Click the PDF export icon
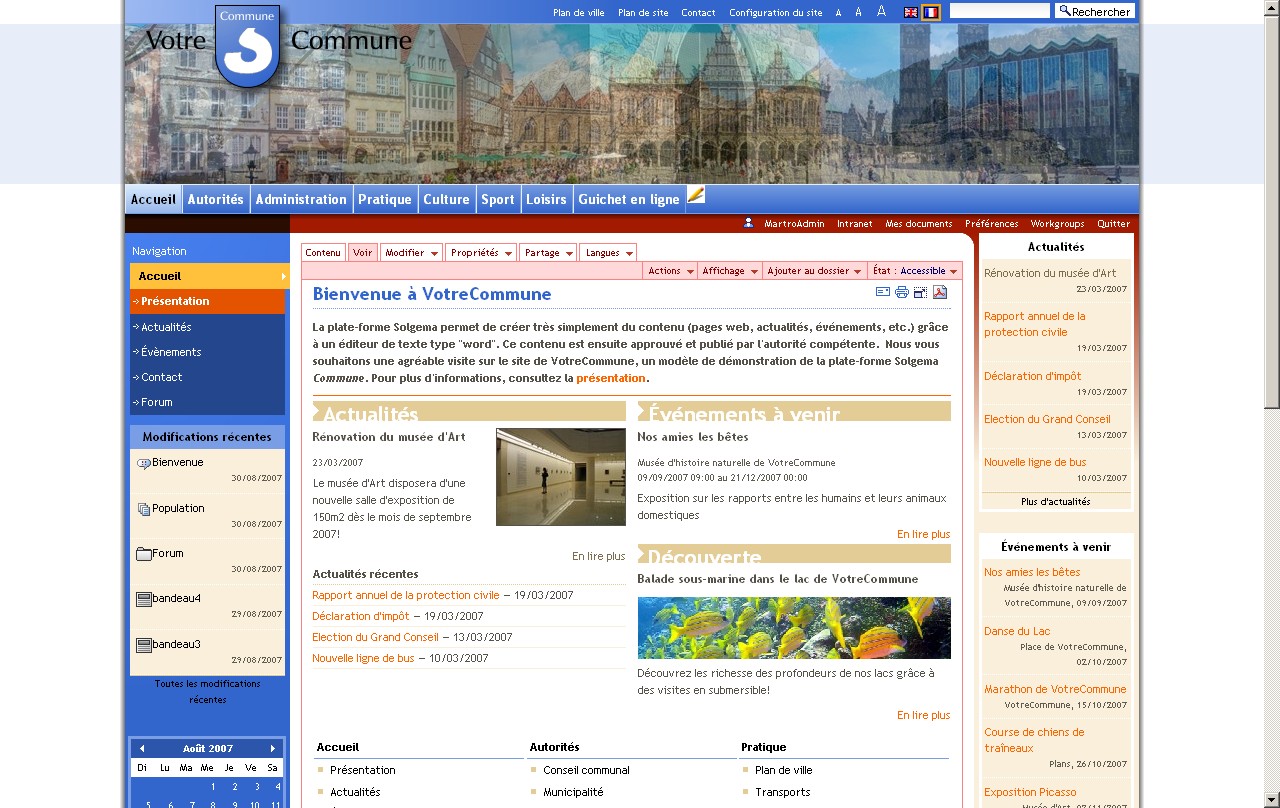This screenshot has height=808, width=1280. coord(940,292)
